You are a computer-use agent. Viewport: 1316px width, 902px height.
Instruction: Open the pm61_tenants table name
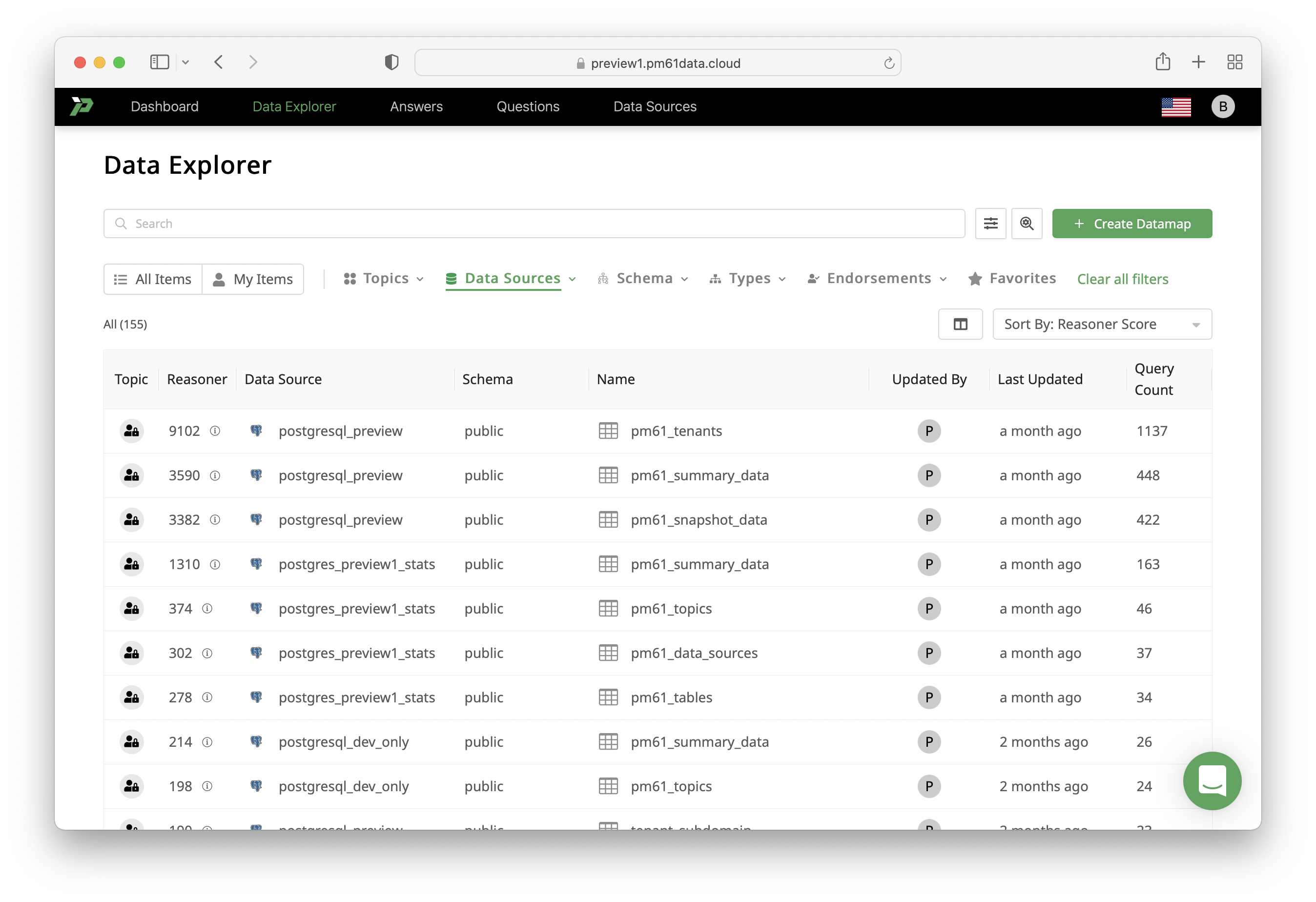tap(676, 431)
